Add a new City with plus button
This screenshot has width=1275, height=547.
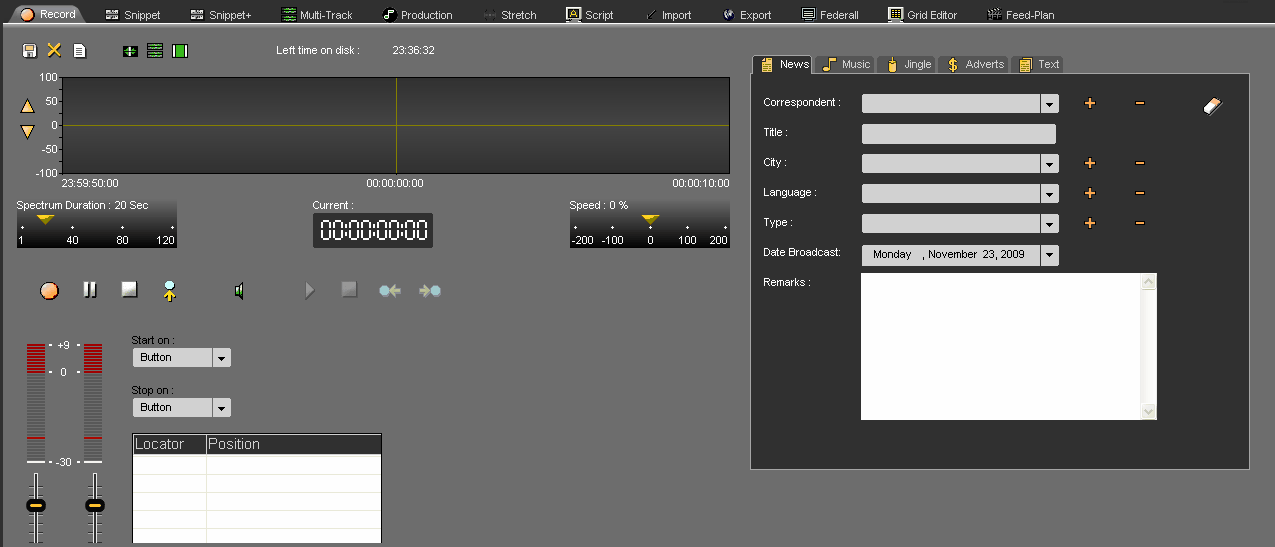(x=1090, y=164)
